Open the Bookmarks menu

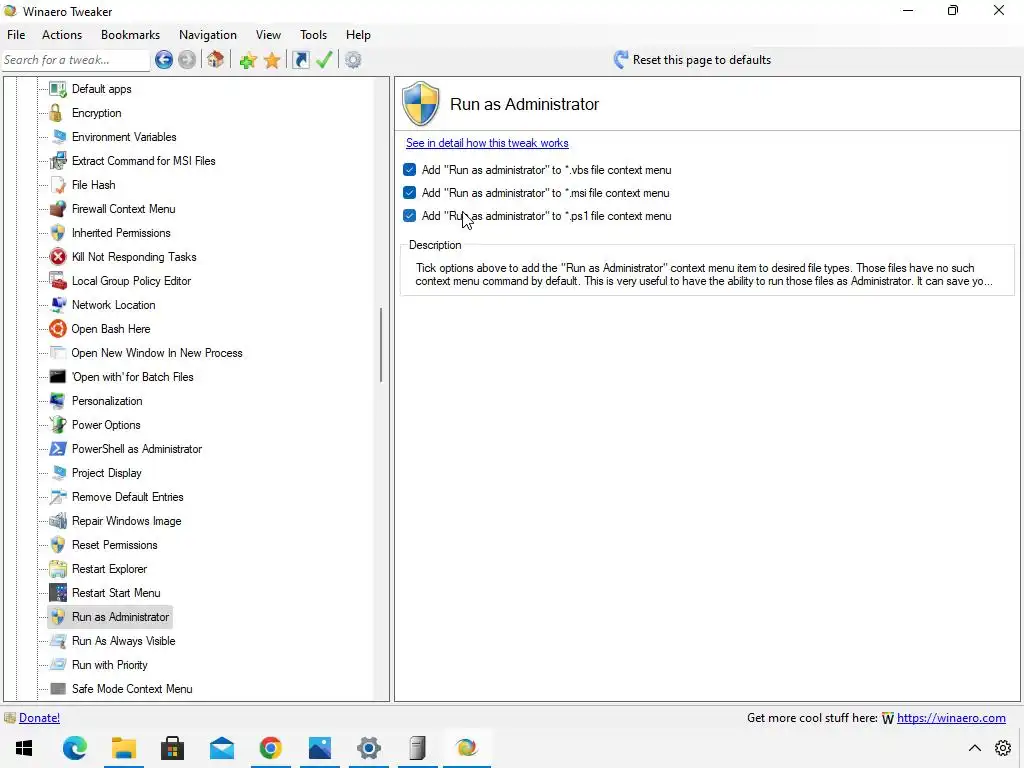click(x=130, y=35)
